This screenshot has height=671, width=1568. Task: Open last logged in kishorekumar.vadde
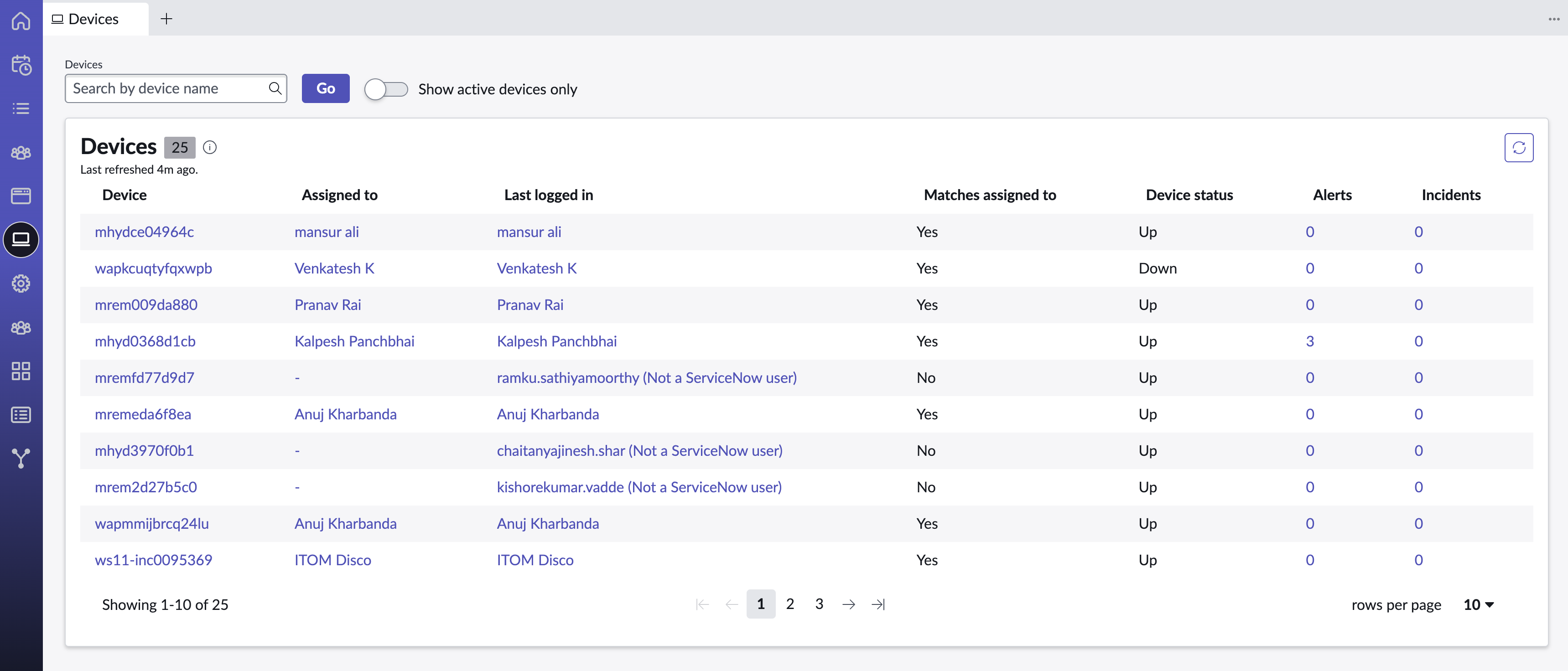click(639, 487)
